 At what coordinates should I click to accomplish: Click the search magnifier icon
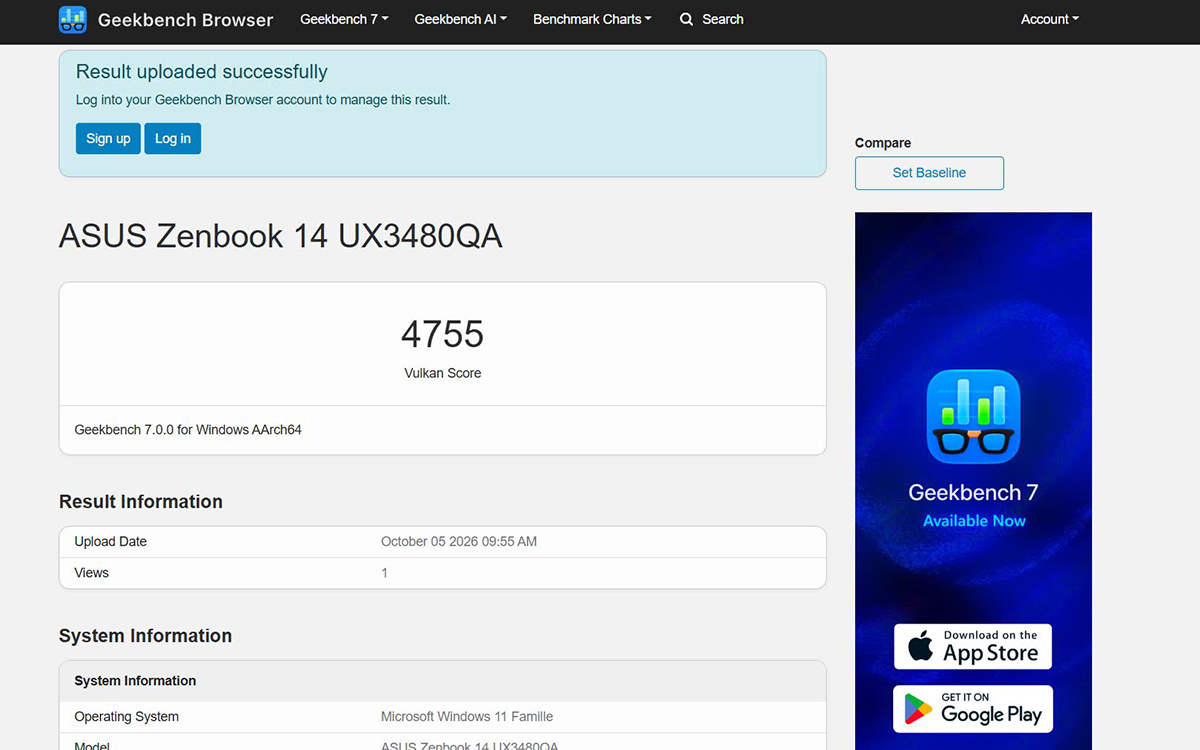tap(686, 19)
